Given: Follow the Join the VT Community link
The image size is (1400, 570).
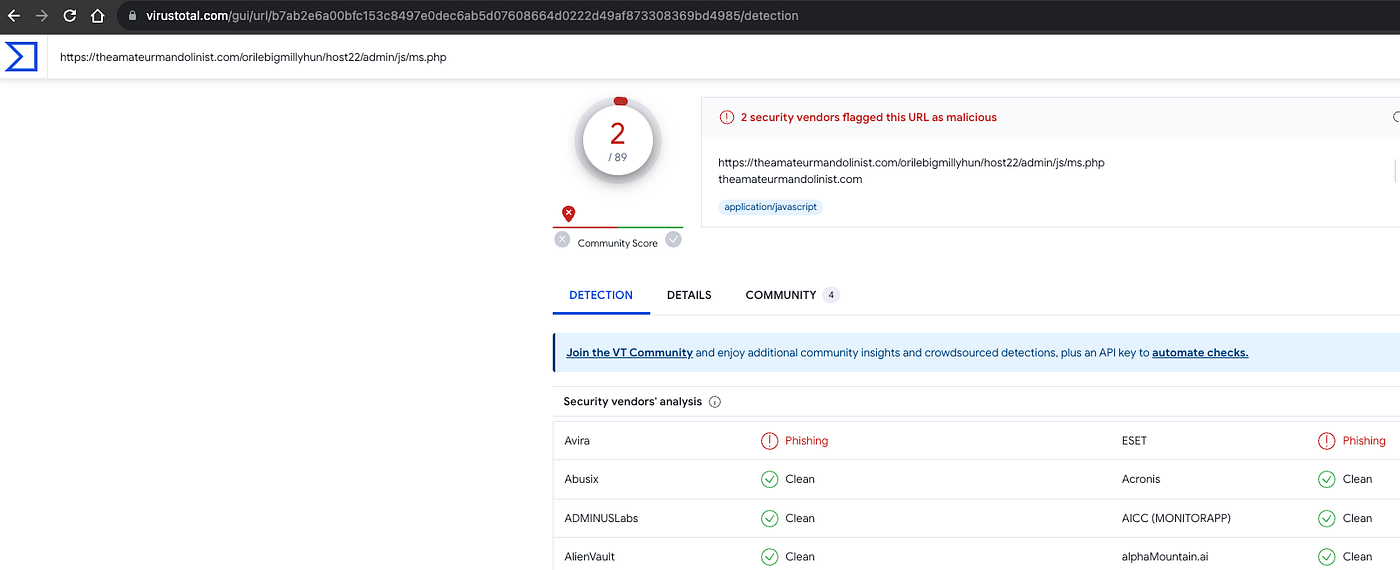Looking at the screenshot, I should (x=629, y=353).
